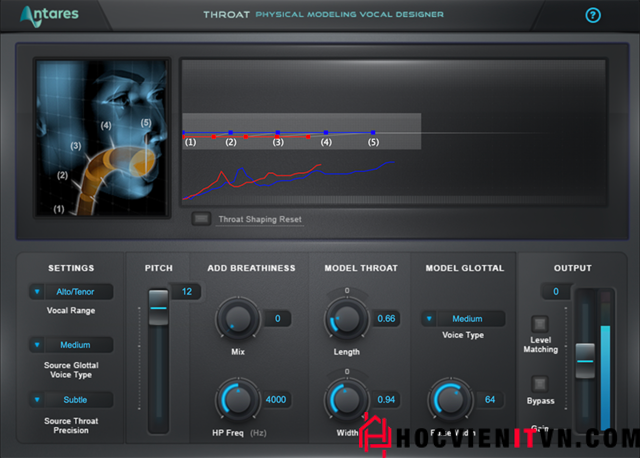The width and height of the screenshot is (640, 458).
Task: Click throat point (1) on face image
Action: pyautogui.click(x=59, y=209)
